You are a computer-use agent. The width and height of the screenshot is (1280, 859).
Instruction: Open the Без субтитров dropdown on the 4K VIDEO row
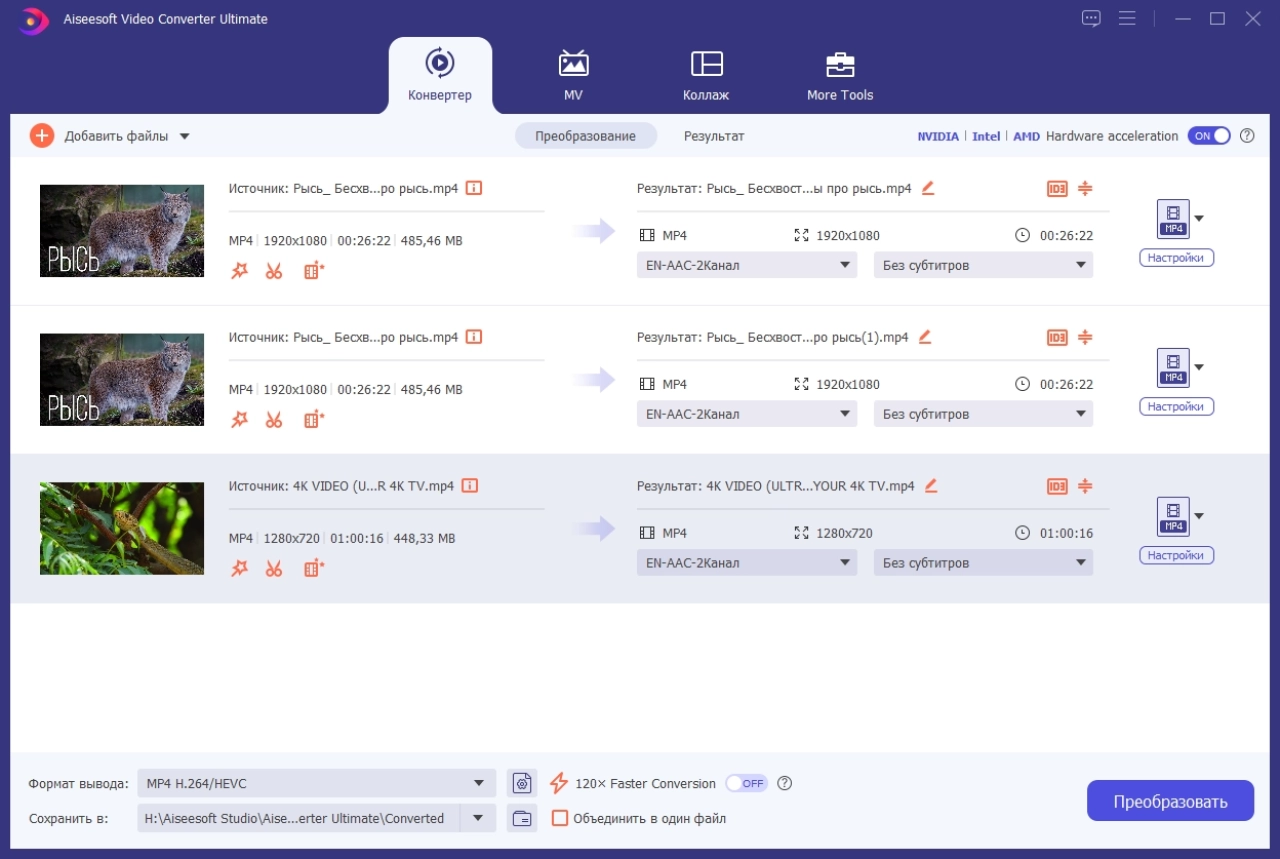pyautogui.click(x=983, y=563)
